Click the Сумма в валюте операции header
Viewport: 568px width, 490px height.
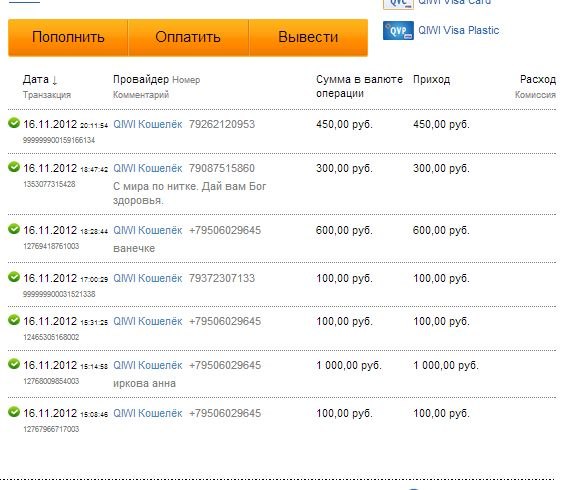click(x=359, y=86)
